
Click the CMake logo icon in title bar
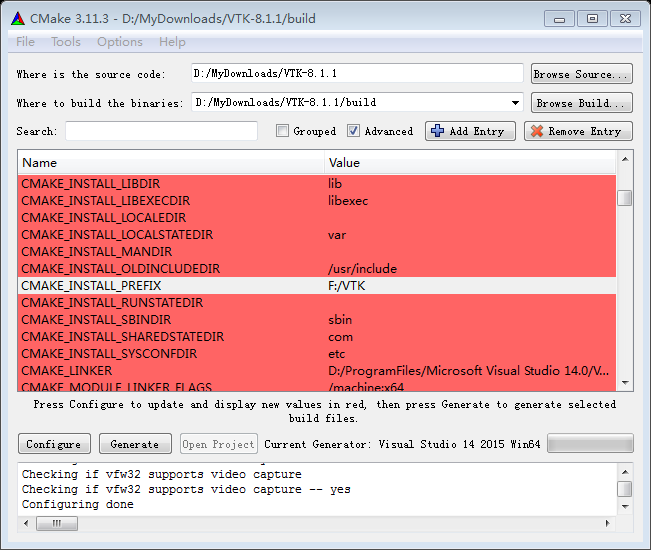point(18,19)
